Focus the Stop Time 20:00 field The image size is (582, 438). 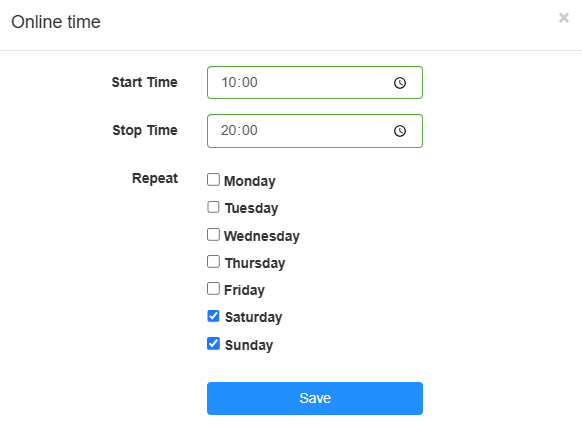(x=315, y=131)
